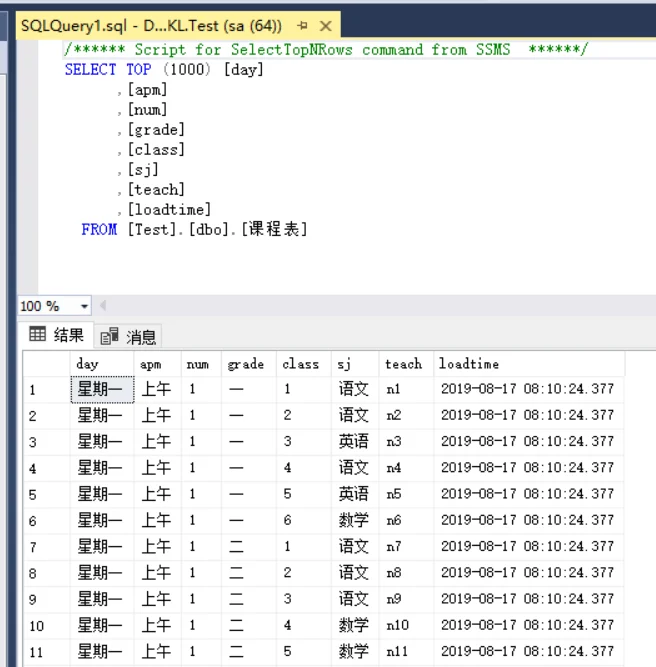
Task: Click [loadtime] in the query editor
Action: 169,210
